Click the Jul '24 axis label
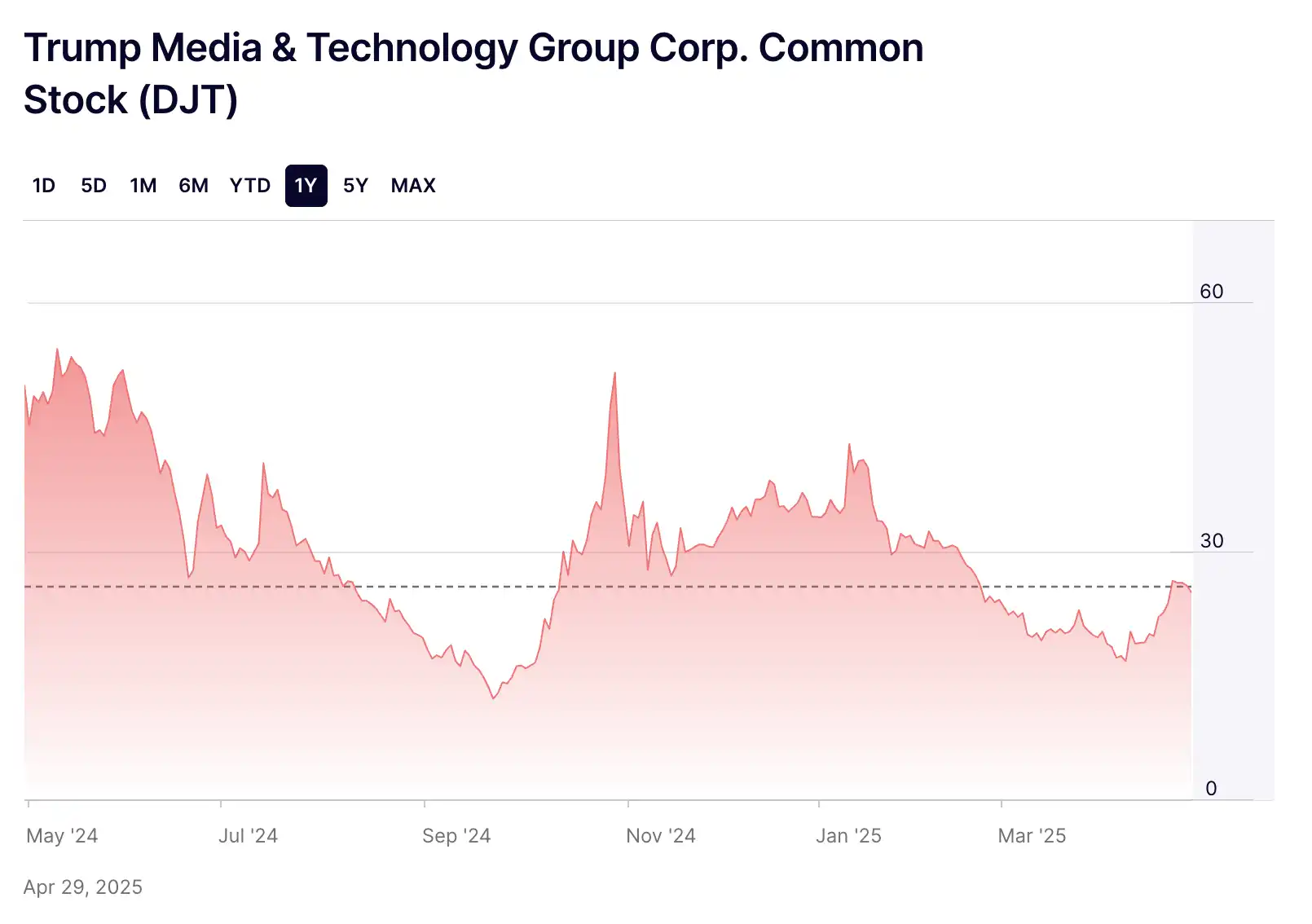This screenshot has height=924, width=1312. coord(248,836)
